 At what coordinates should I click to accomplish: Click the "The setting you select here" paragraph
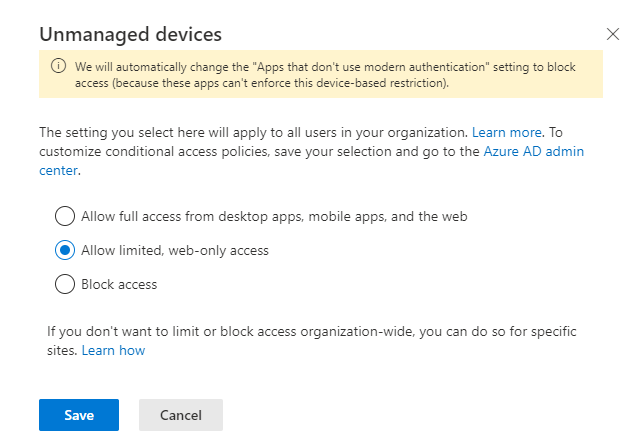point(312,151)
